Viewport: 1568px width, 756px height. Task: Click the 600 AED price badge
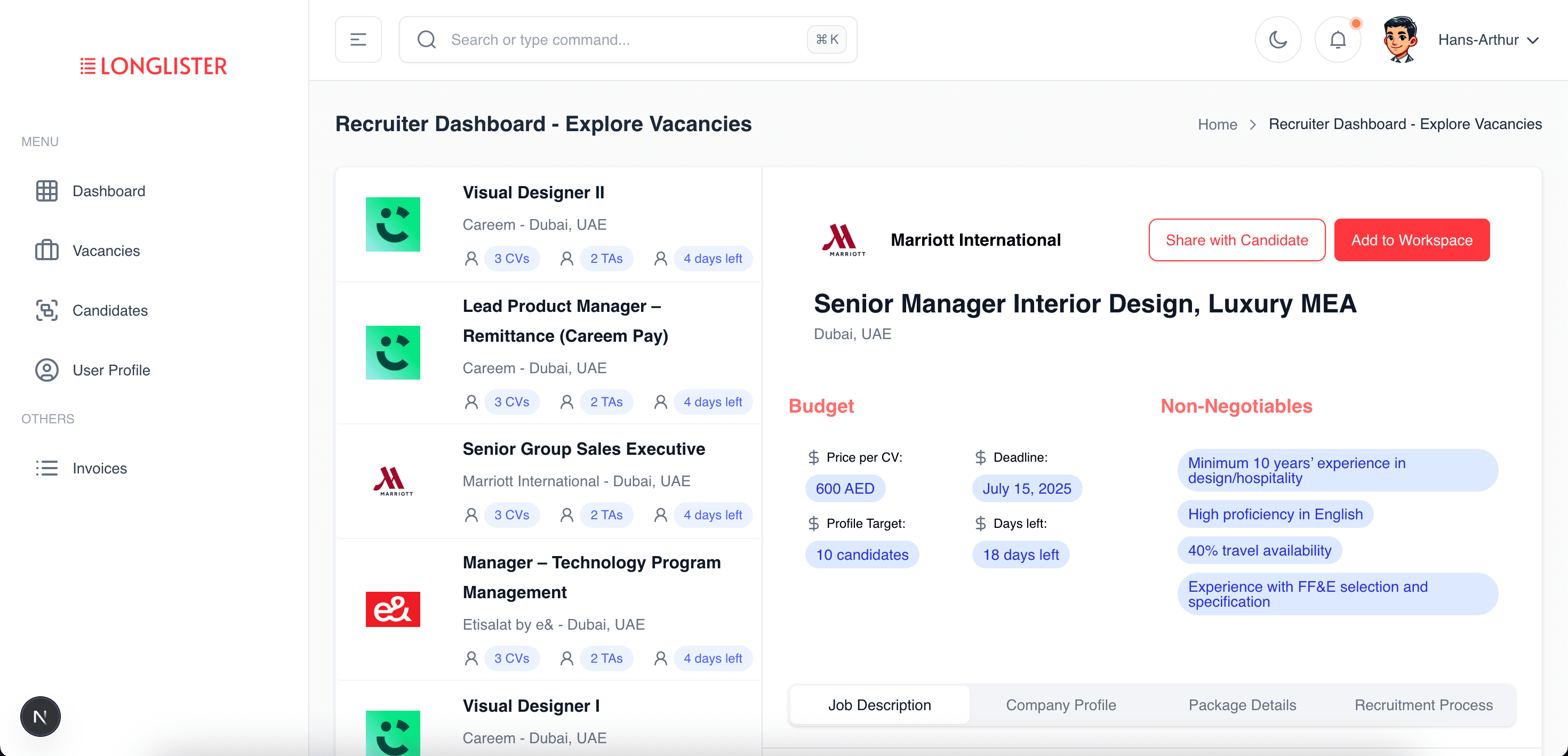845,488
